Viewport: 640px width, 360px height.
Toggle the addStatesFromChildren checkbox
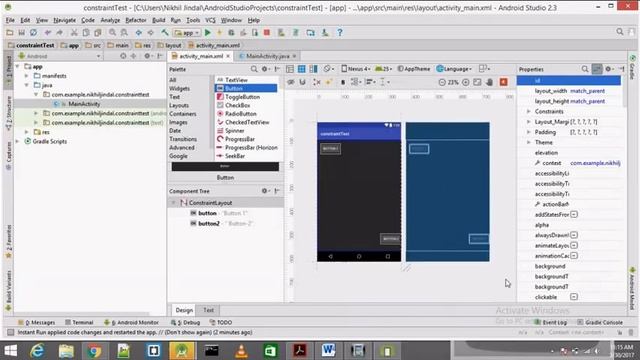tap(574, 214)
